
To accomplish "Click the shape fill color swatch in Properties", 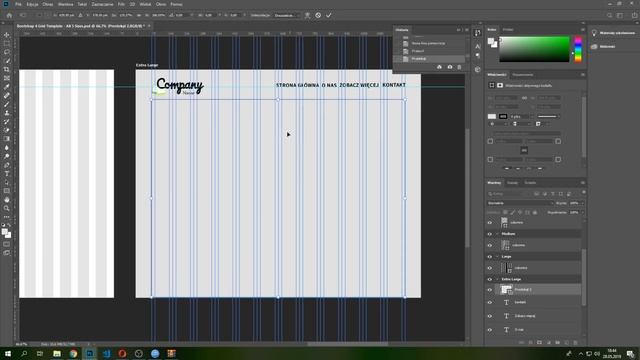I will click(x=492, y=116).
